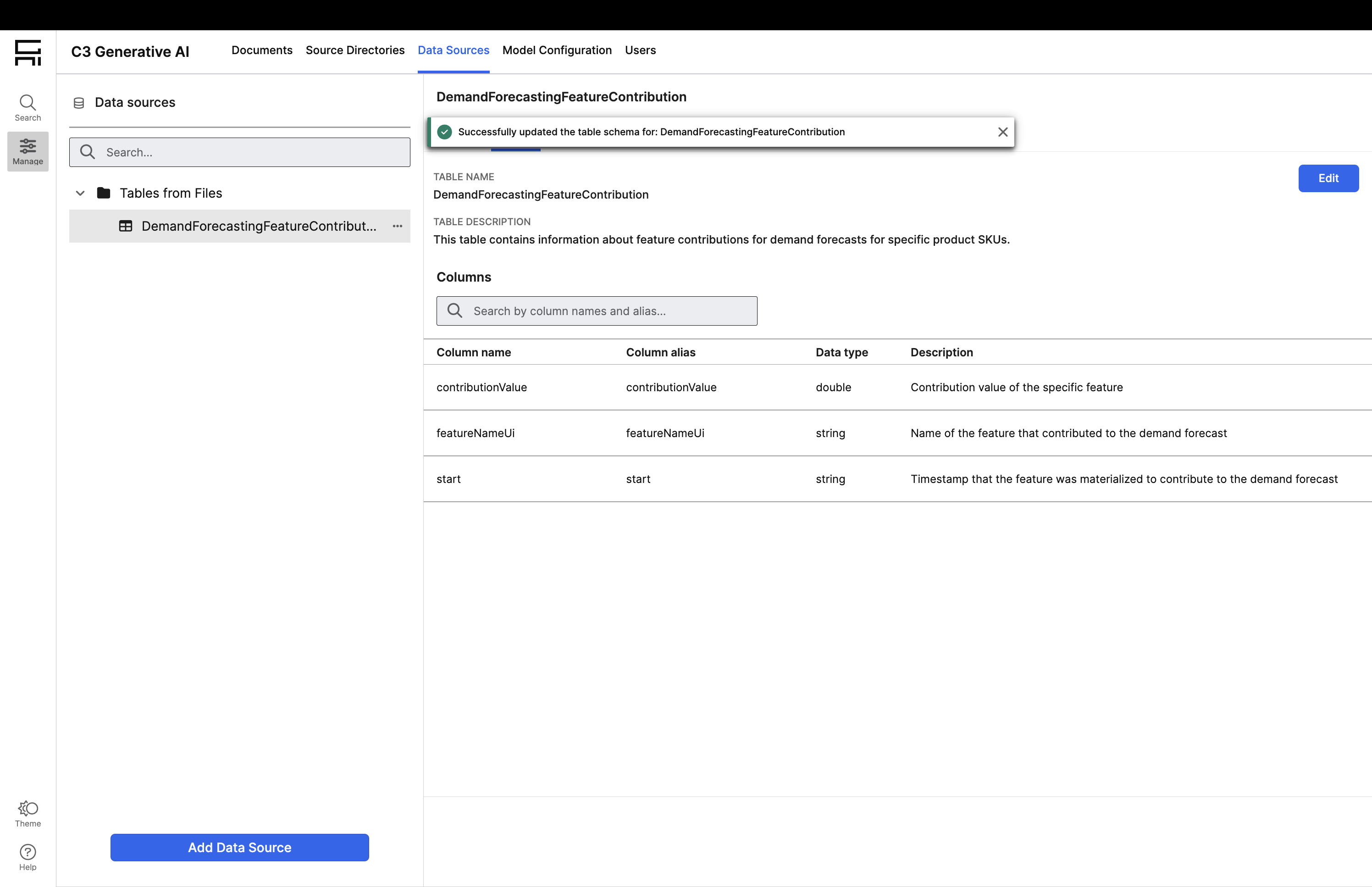Dismiss the schema update notification

coord(1002,132)
